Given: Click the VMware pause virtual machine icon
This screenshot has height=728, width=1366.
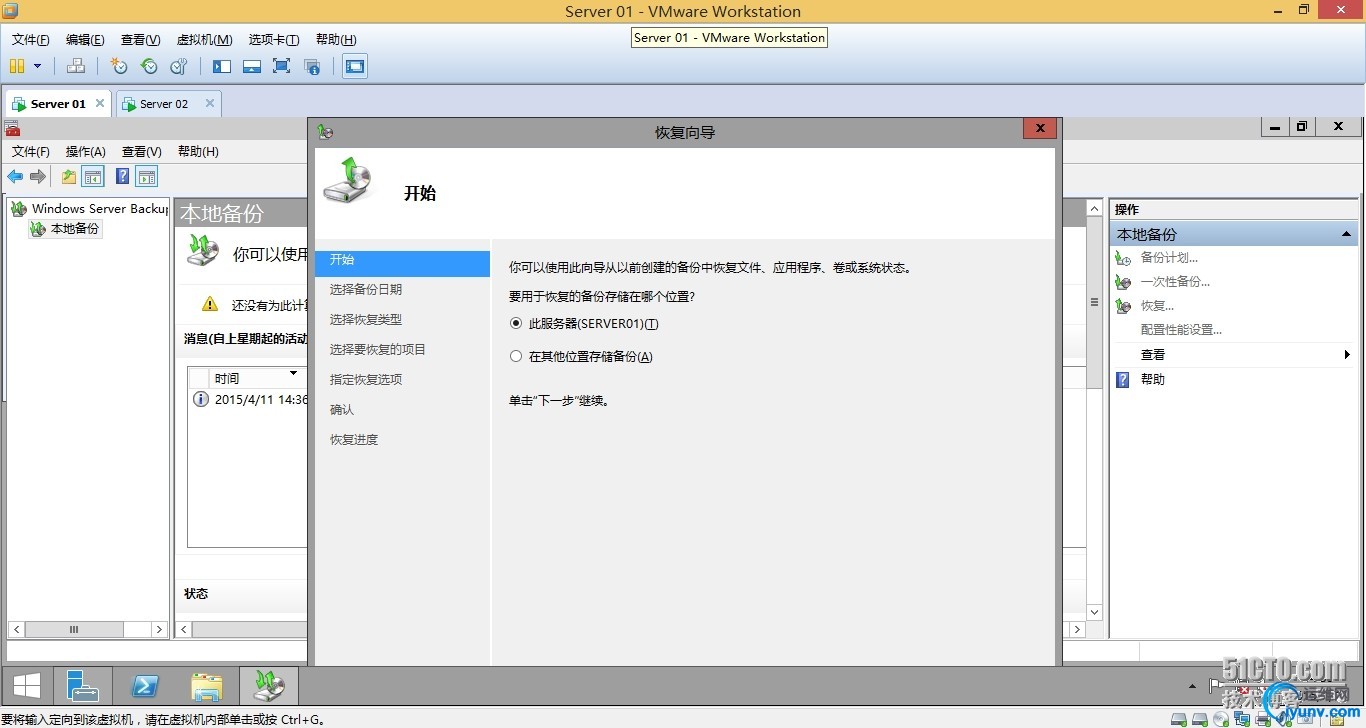Looking at the screenshot, I should (x=17, y=66).
